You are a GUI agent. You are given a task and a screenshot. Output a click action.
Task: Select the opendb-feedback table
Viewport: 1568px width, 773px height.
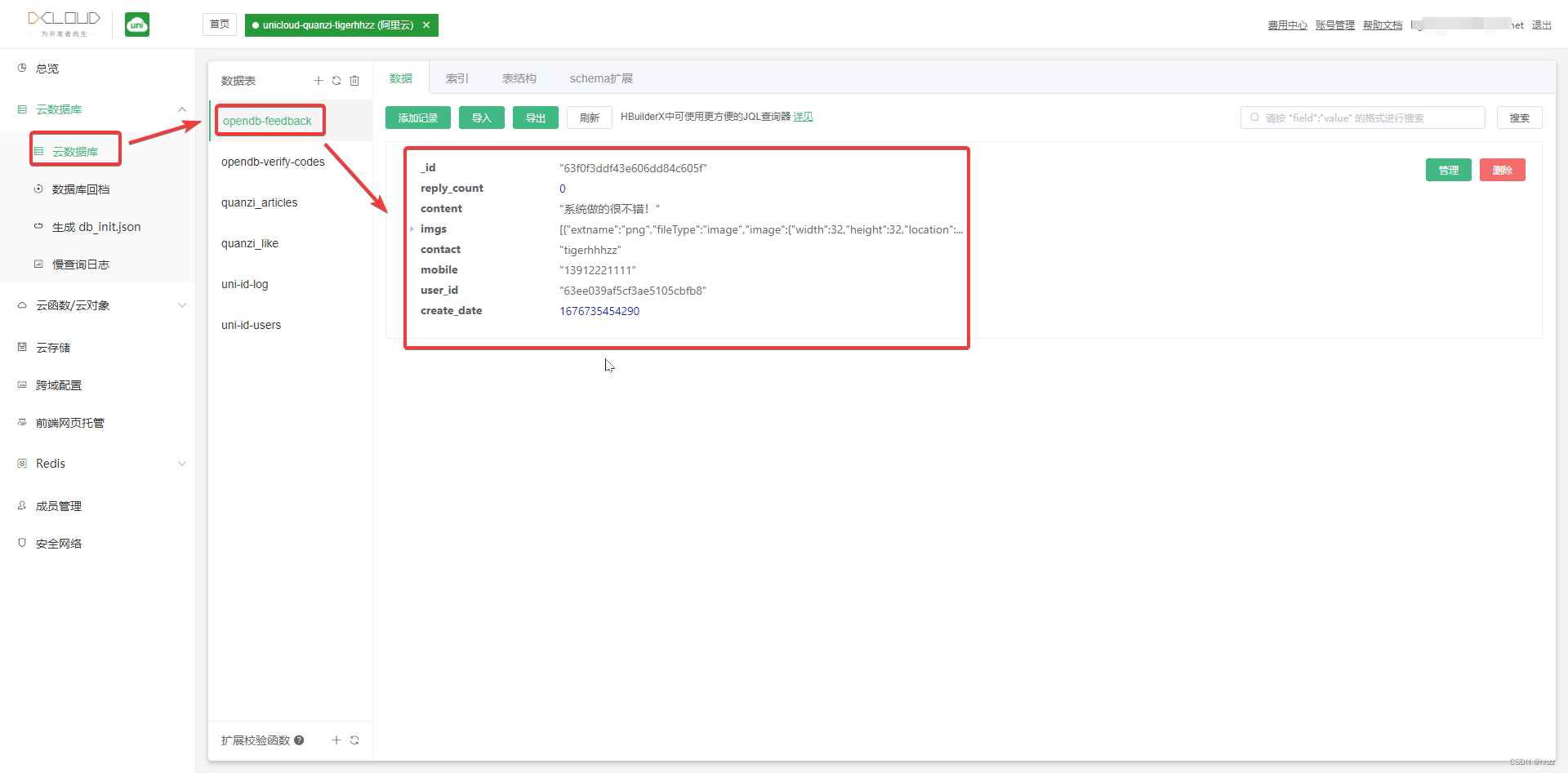point(291,121)
